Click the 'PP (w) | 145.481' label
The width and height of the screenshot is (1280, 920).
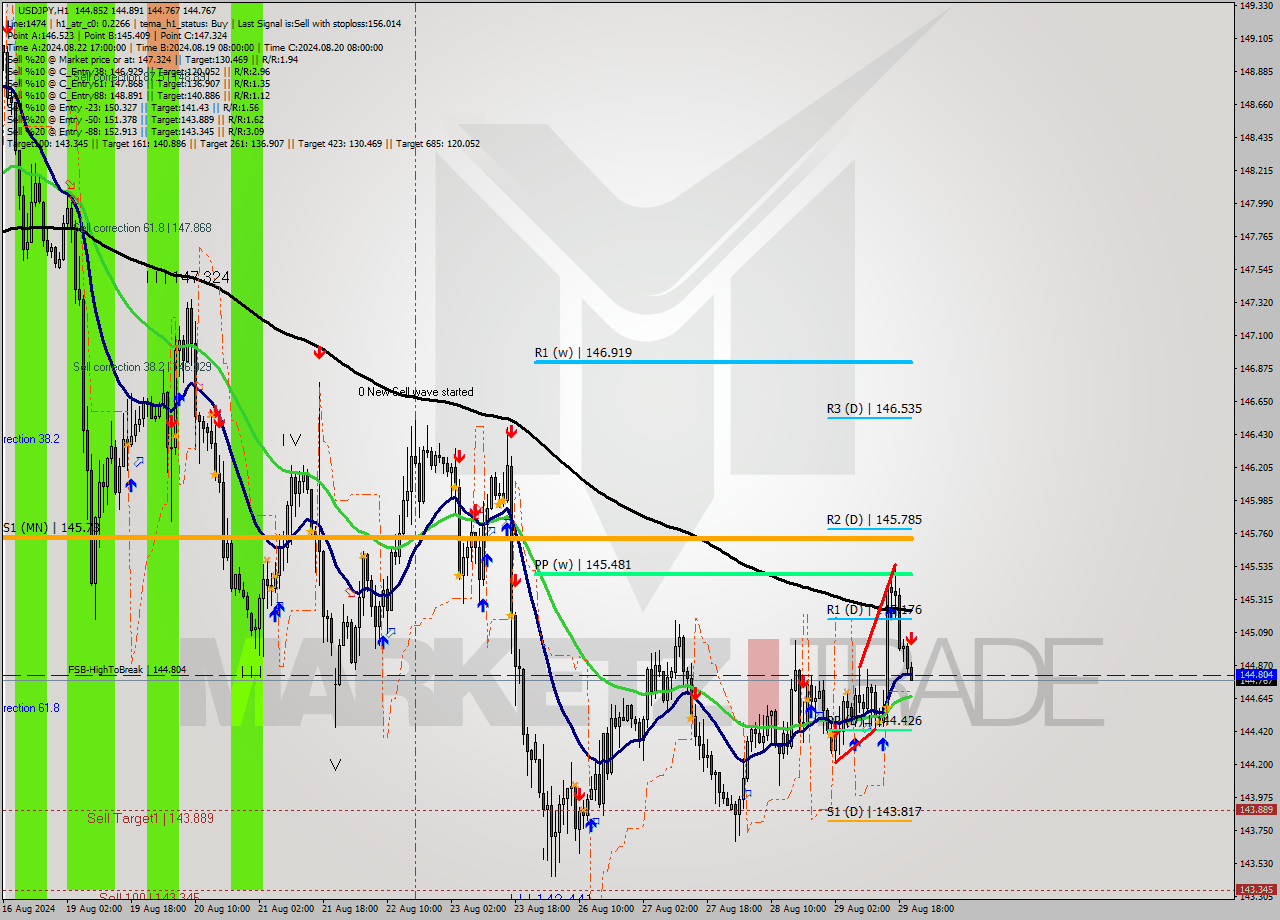pos(583,565)
